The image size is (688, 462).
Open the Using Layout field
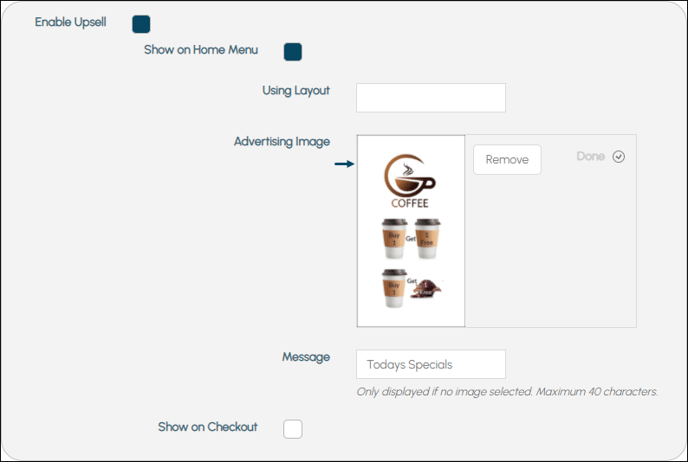tap(431, 98)
